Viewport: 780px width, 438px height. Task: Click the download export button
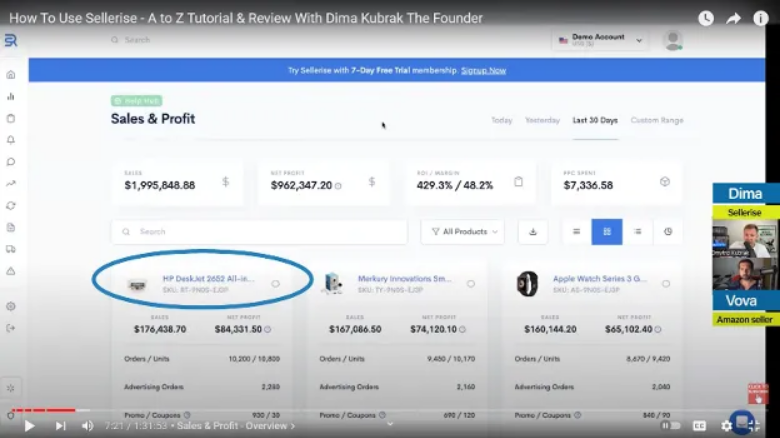tap(533, 231)
